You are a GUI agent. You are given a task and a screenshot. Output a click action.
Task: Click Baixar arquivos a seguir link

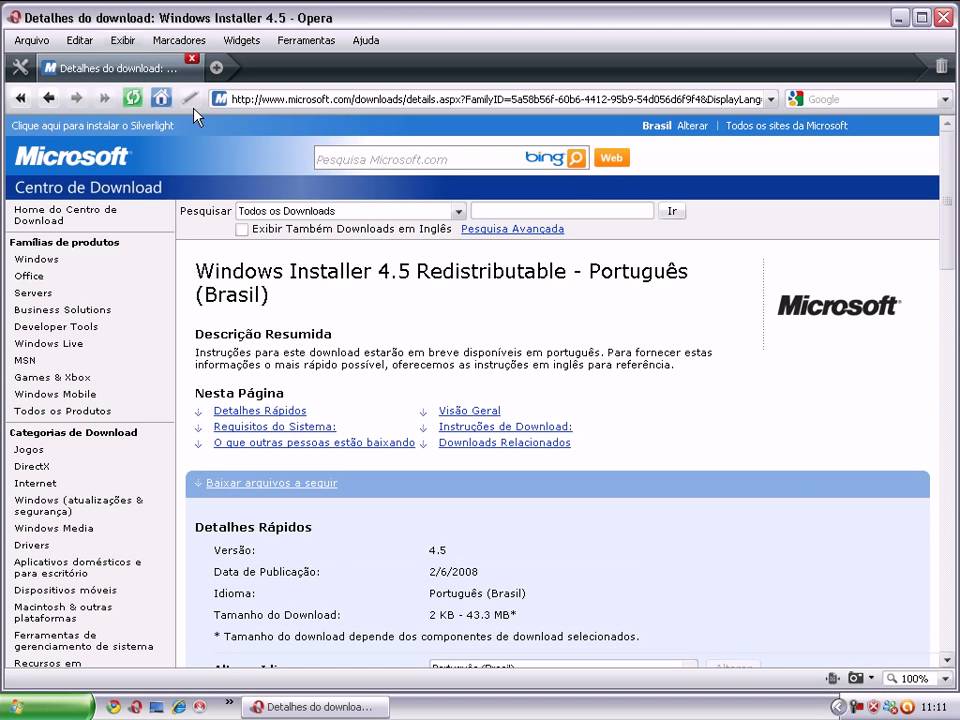coord(272,483)
